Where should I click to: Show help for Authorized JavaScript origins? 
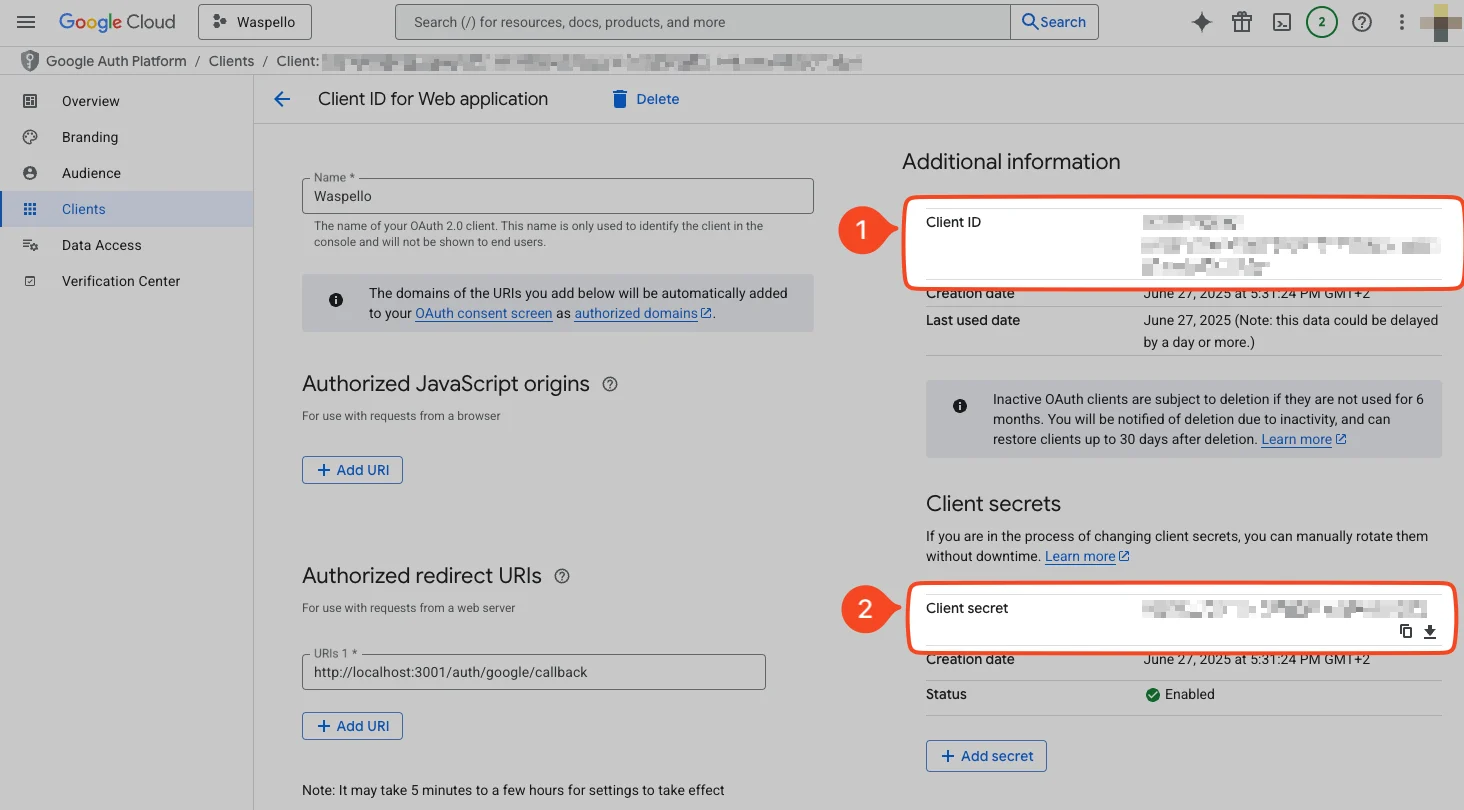coord(610,384)
